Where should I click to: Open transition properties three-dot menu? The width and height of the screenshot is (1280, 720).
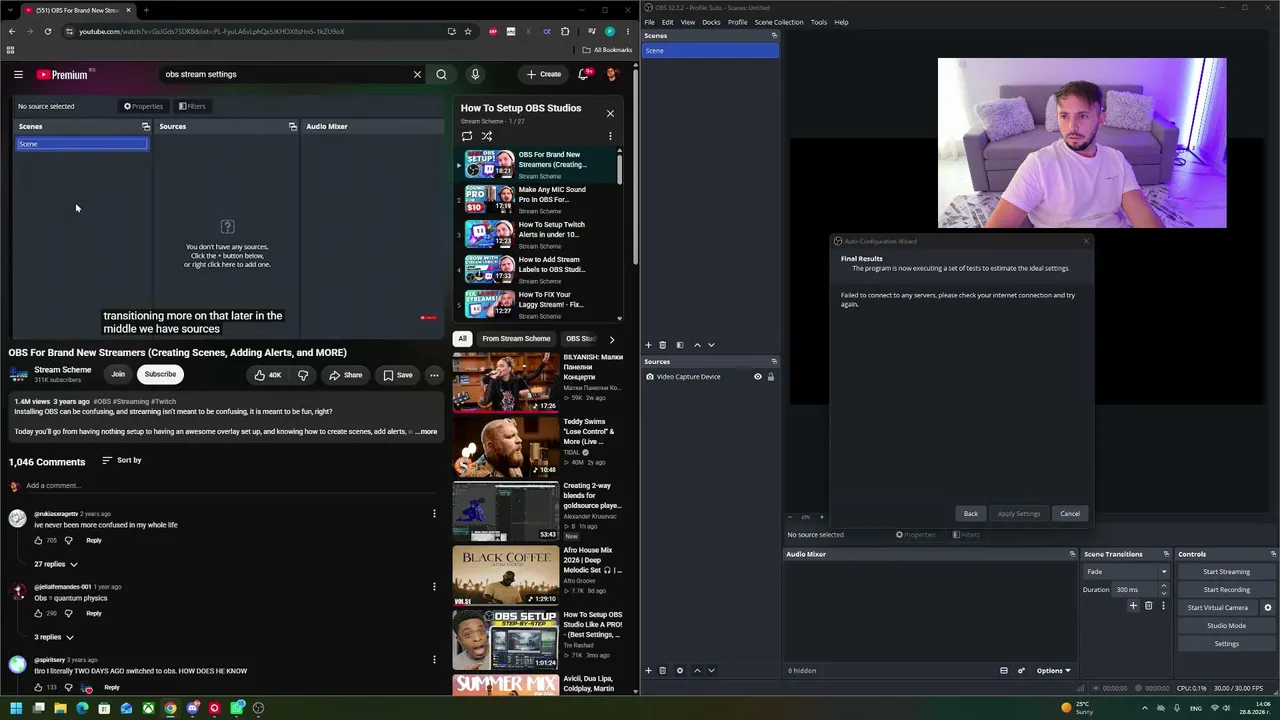(x=1163, y=606)
